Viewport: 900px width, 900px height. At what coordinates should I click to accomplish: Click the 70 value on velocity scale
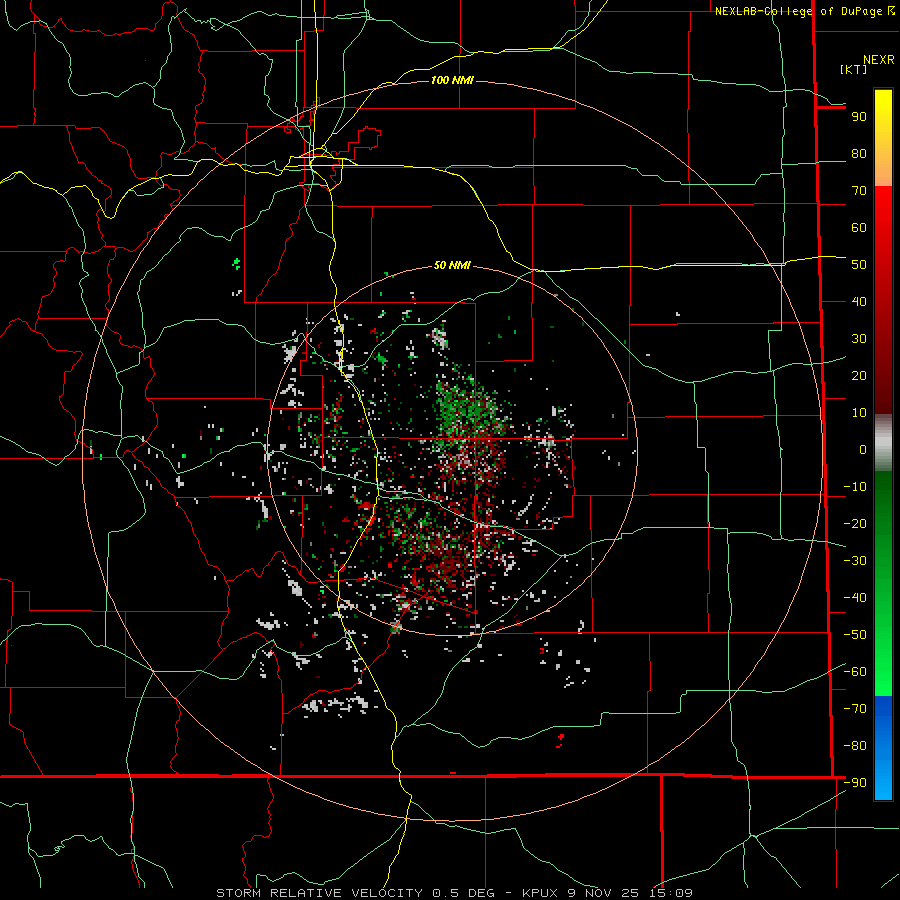click(859, 191)
